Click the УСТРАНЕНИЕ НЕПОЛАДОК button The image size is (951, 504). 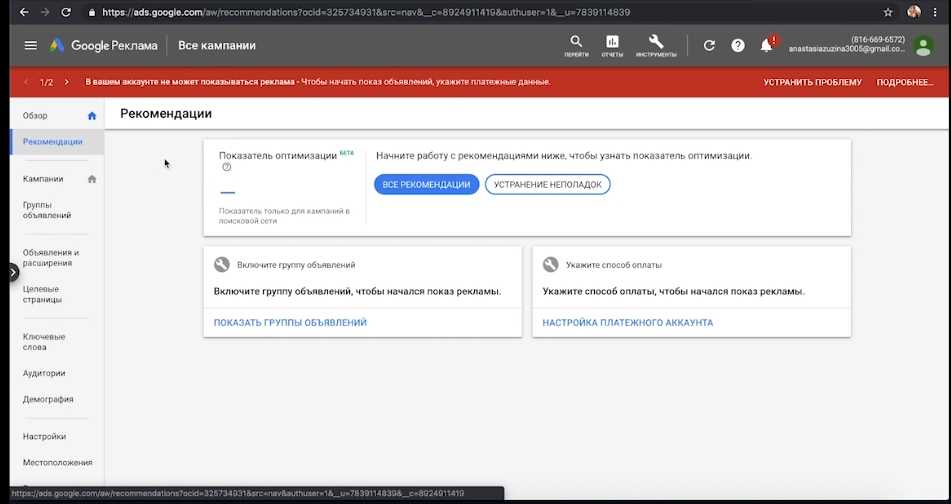[x=547, y=185]
